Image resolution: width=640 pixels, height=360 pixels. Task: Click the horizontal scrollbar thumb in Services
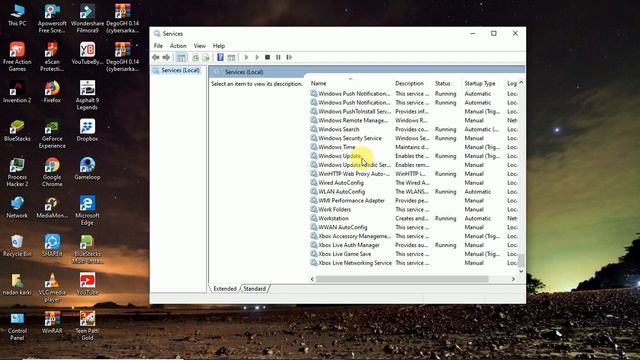pos(402,279)
